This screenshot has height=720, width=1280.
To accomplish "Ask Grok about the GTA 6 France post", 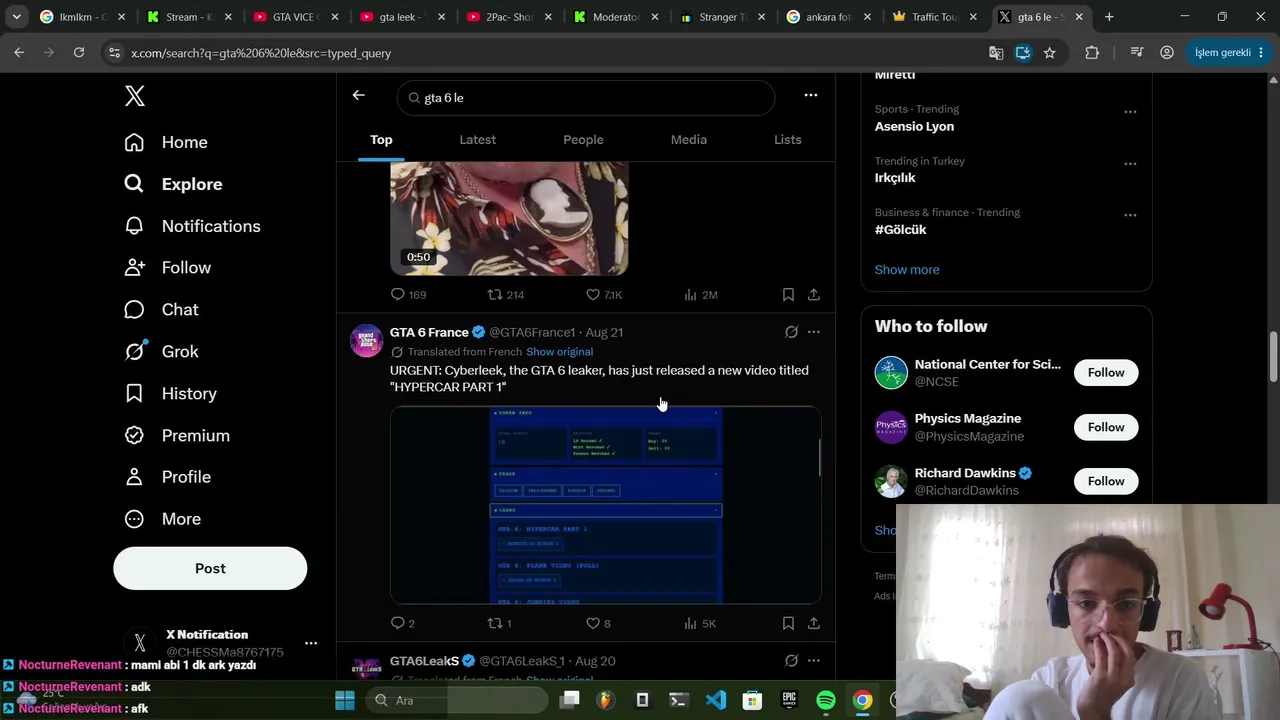I will coord(791,332).
